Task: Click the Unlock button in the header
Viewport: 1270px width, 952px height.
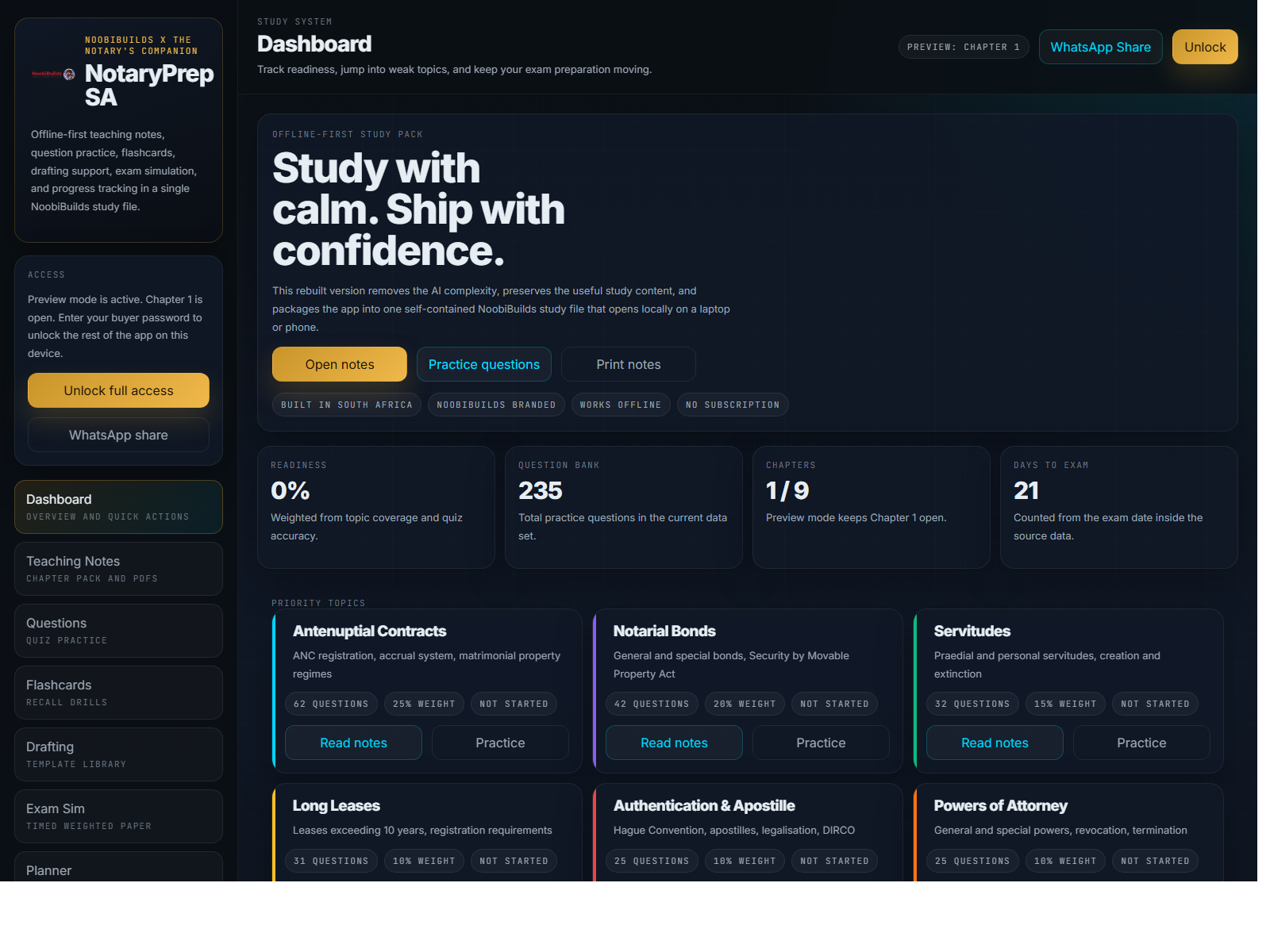Action: [1205, 47]
